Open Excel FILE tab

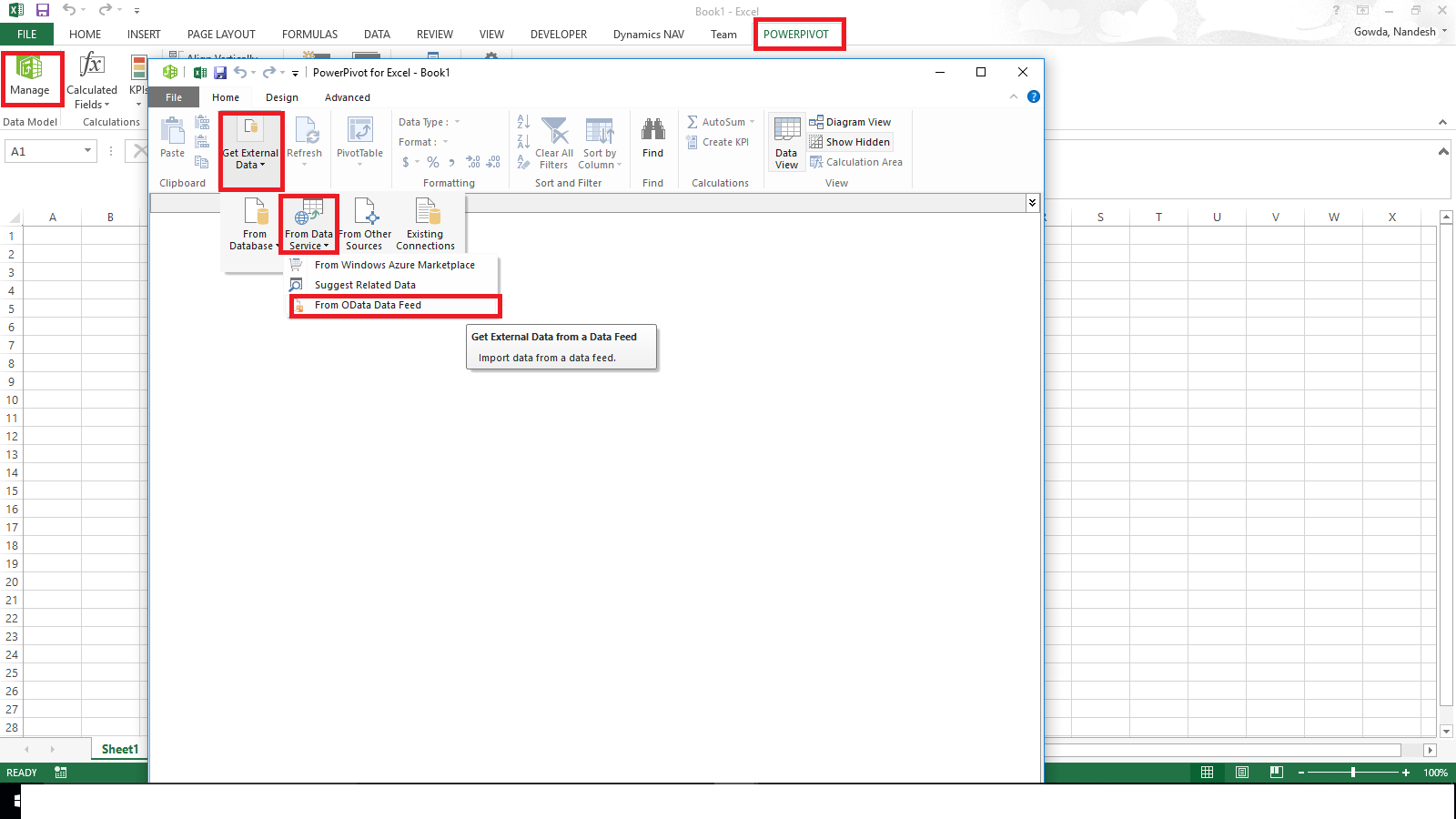click(x=27, y=35)
